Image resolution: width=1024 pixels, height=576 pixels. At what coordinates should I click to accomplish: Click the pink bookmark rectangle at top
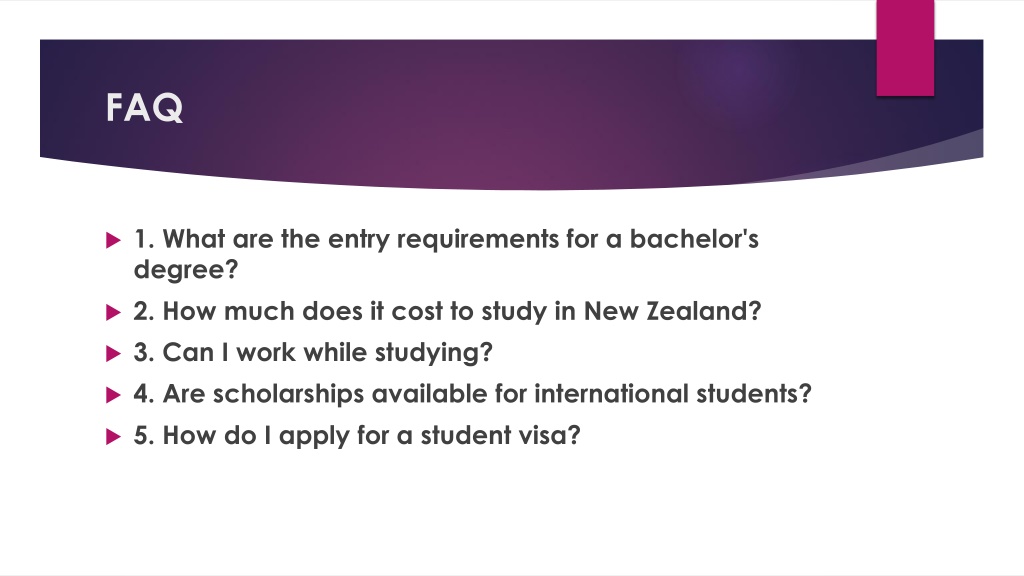click(905, 48)
